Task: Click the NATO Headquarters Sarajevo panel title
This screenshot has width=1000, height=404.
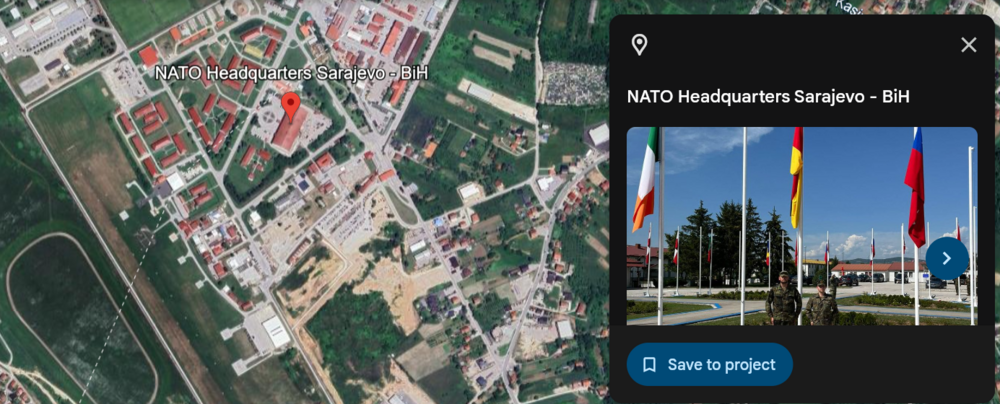Action: [768, 97]
